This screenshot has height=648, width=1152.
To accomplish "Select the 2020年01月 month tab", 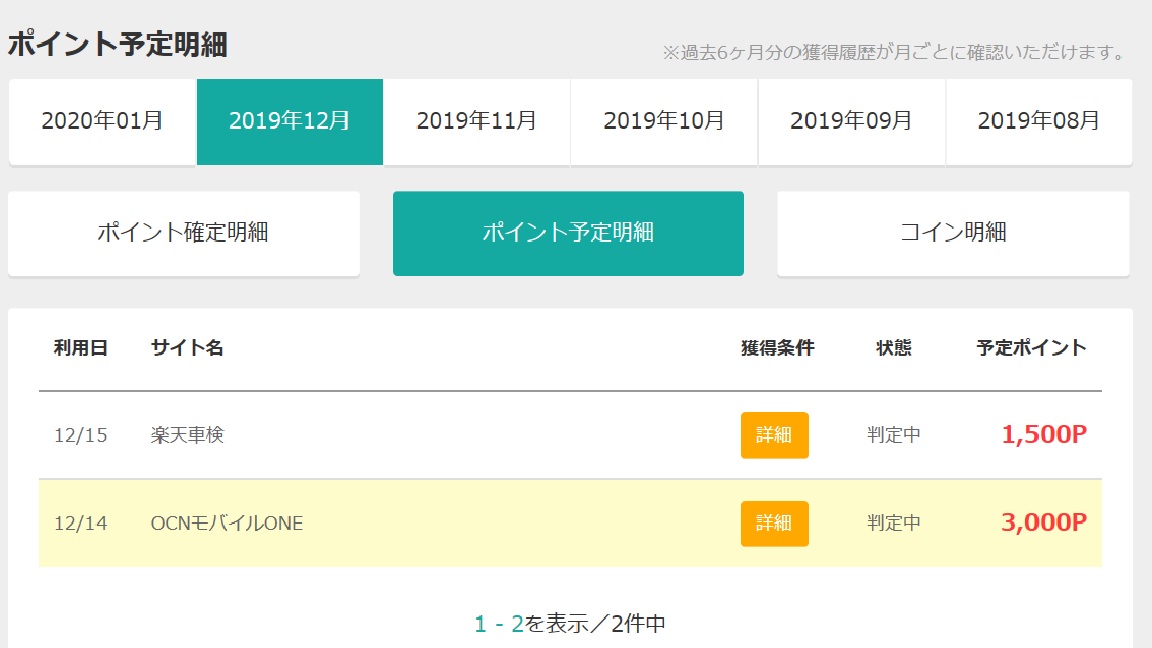I will coord(102,122).
